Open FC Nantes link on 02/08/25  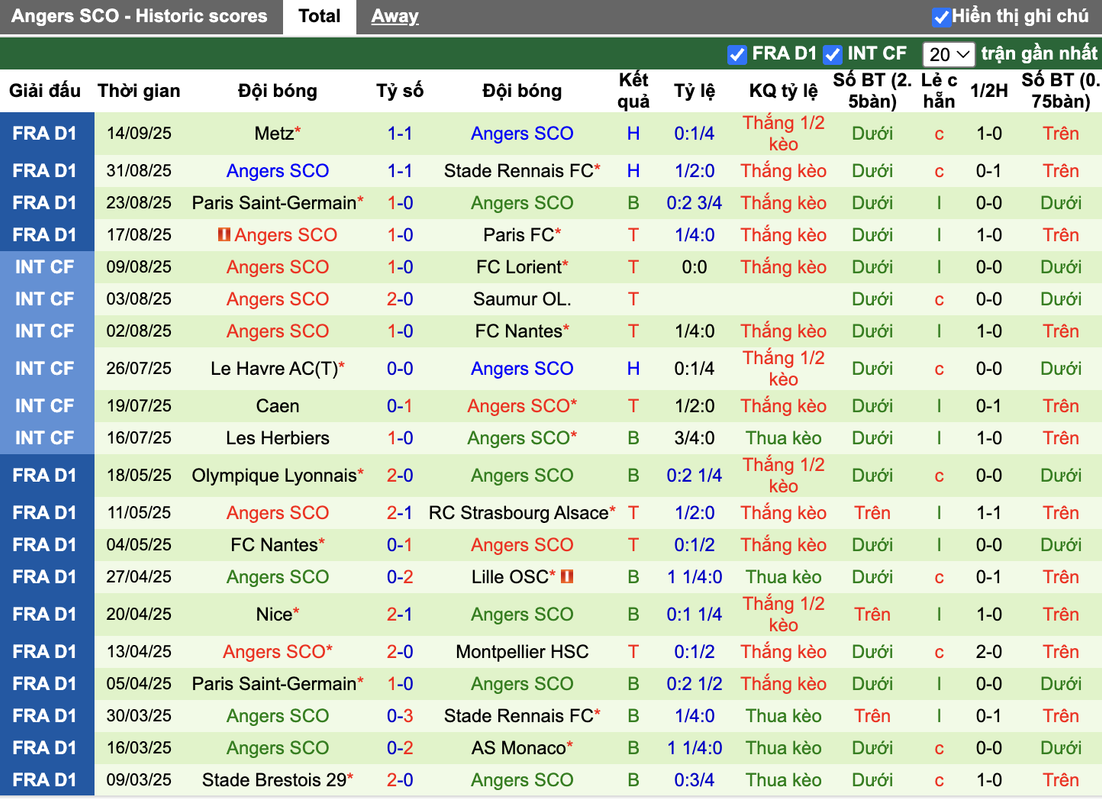click(519, 331)
